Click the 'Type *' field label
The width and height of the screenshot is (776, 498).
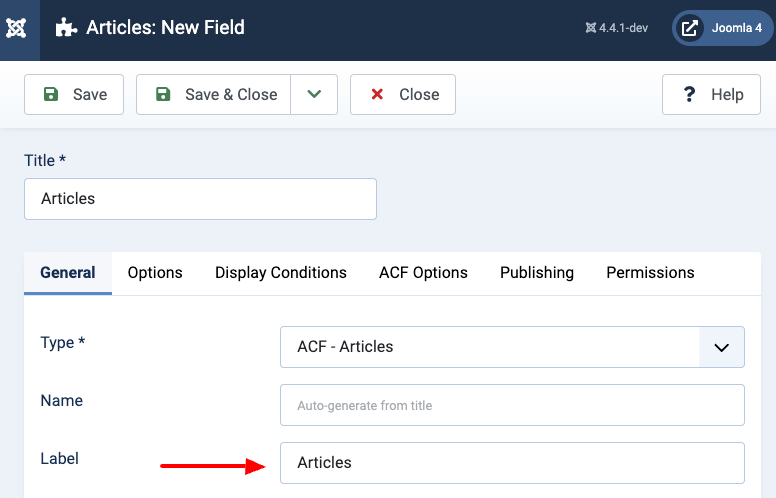pos(63,343)
